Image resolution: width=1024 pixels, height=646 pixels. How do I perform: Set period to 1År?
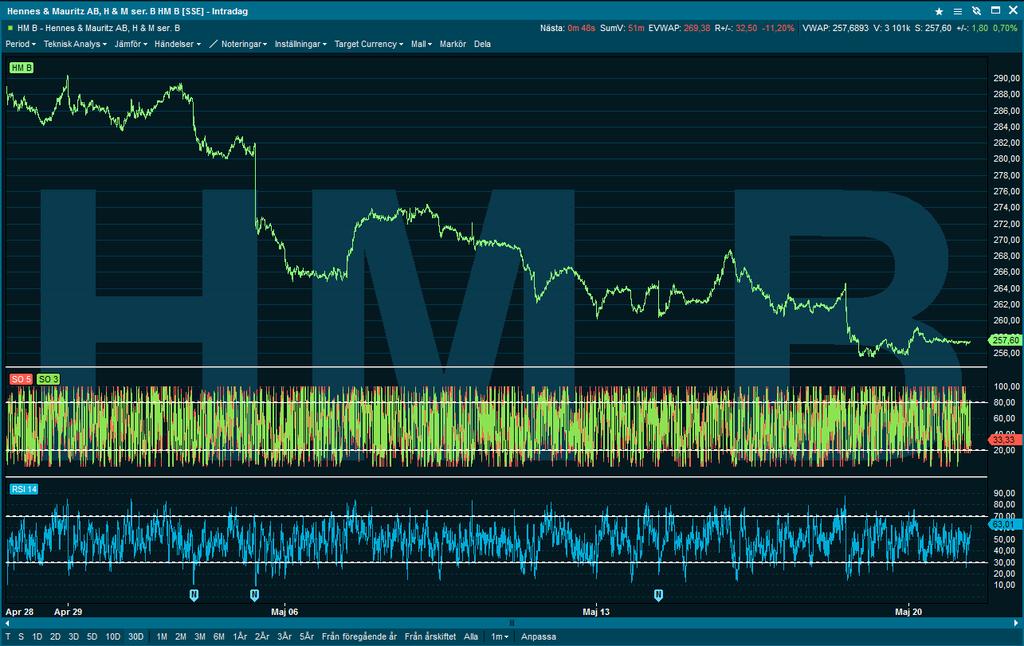coord(240,636)
